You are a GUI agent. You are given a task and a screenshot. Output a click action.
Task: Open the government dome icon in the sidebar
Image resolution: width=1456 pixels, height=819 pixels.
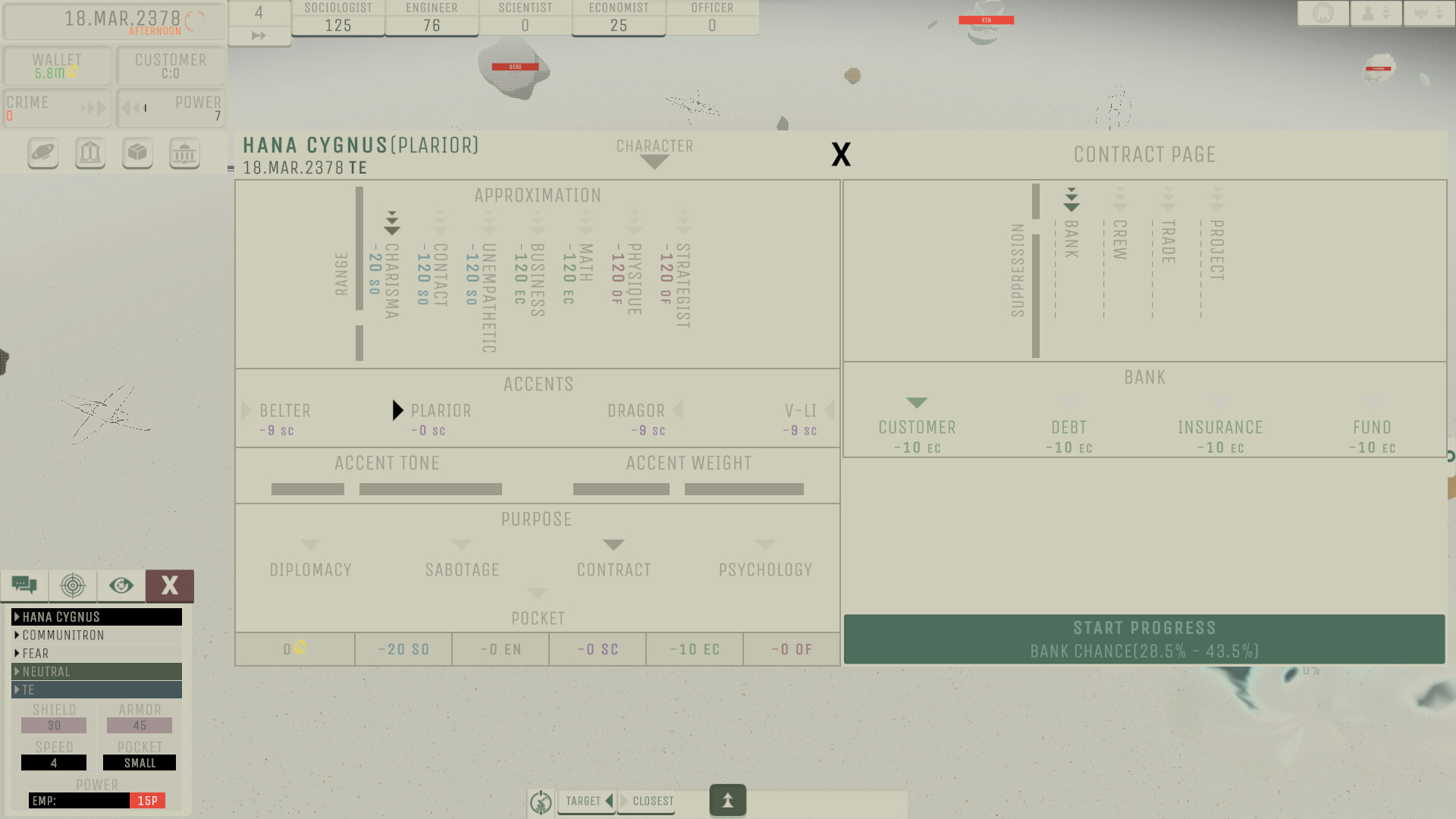tap(184, 152)
